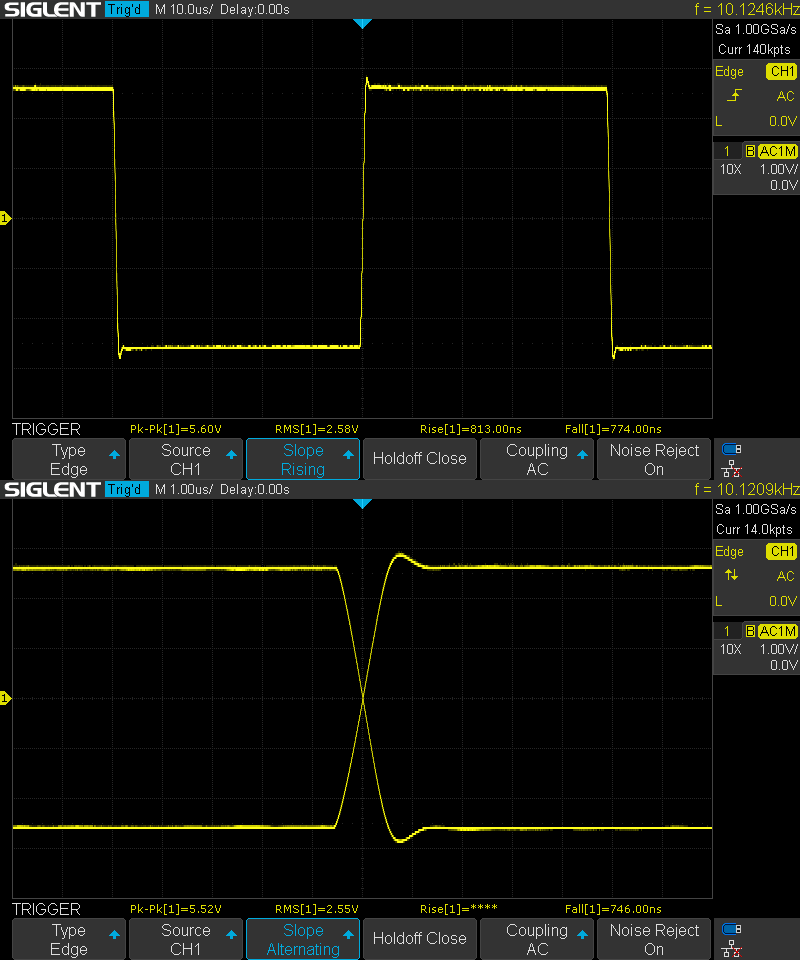Click 1.00V/ scale in 1.00us/ screen

779,649
